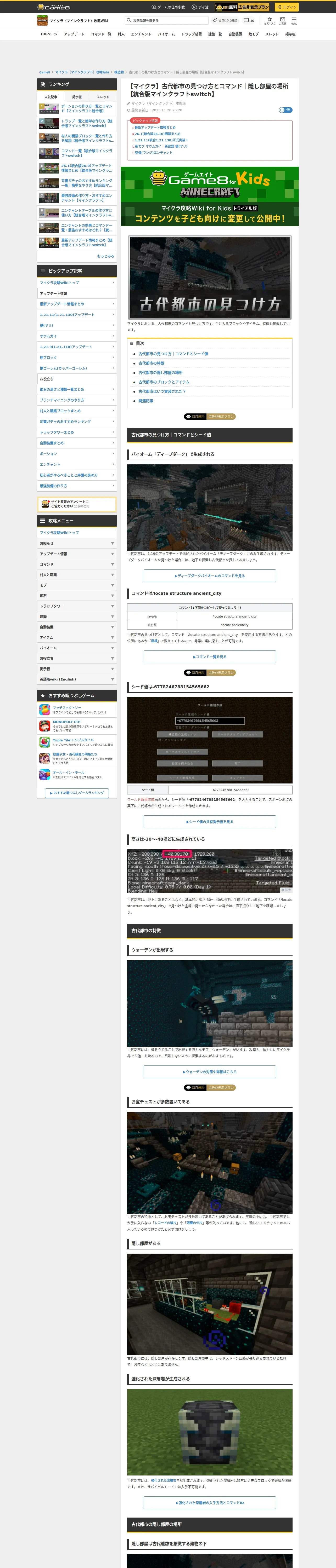Click シード値の共有掲示板を見る button
This screenshot has width=336, height=1568.
[210, 822]
